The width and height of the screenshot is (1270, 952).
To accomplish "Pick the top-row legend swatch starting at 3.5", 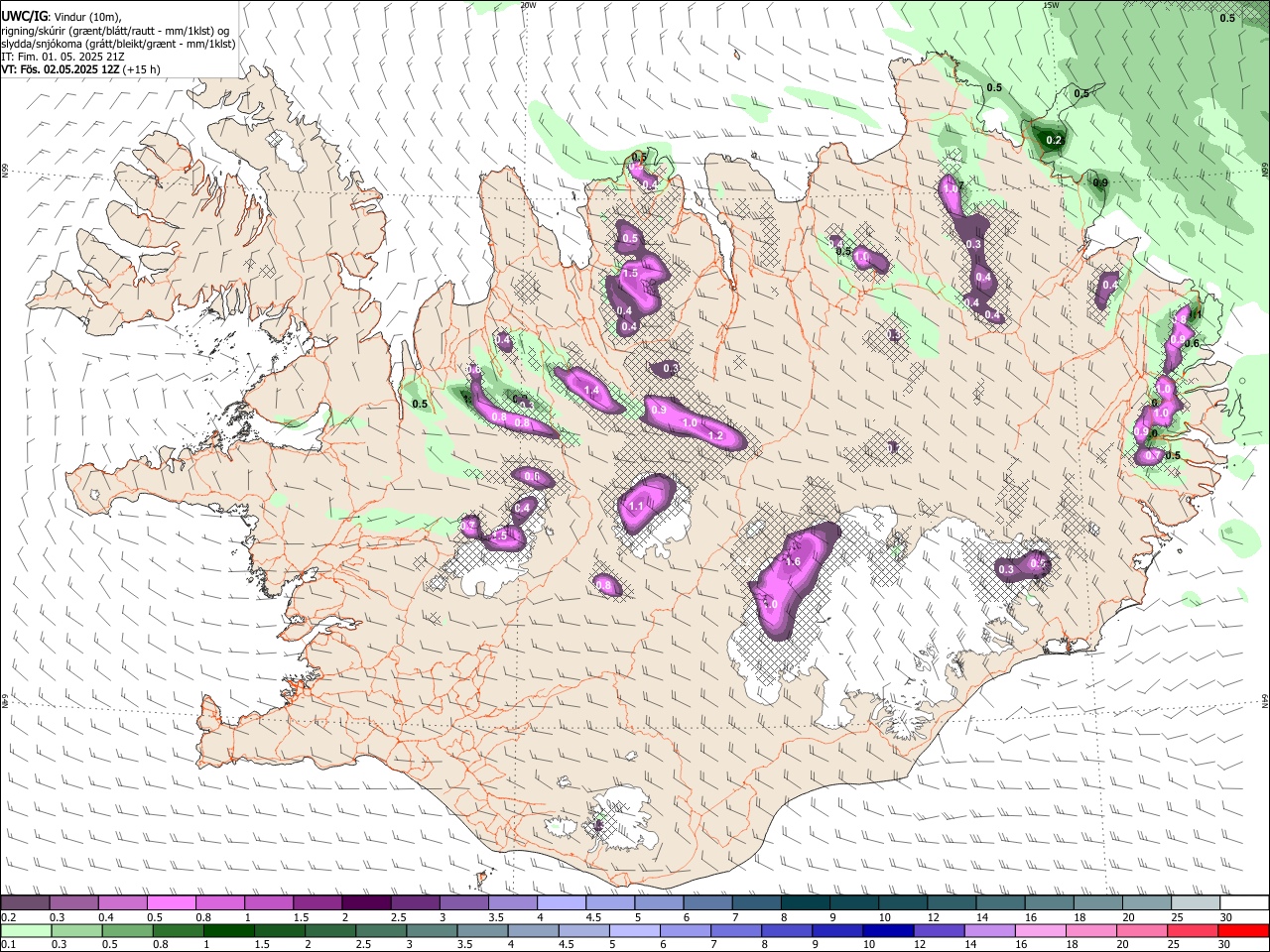I will point(512,903).
